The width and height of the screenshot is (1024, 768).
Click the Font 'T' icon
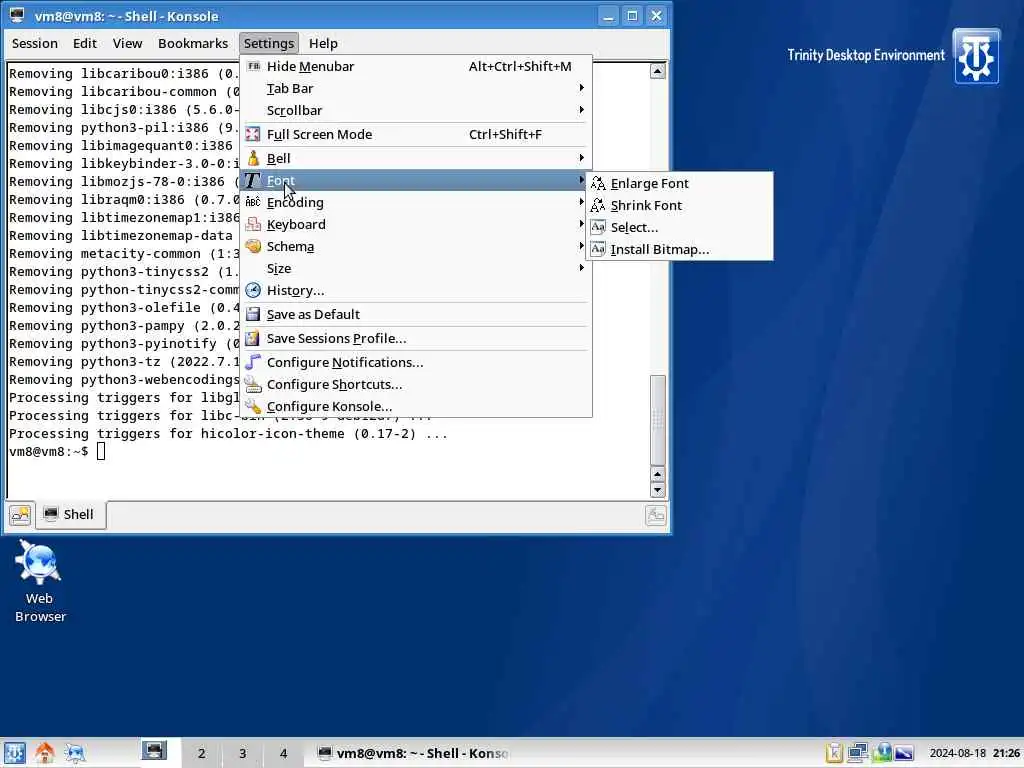[252, 180]
